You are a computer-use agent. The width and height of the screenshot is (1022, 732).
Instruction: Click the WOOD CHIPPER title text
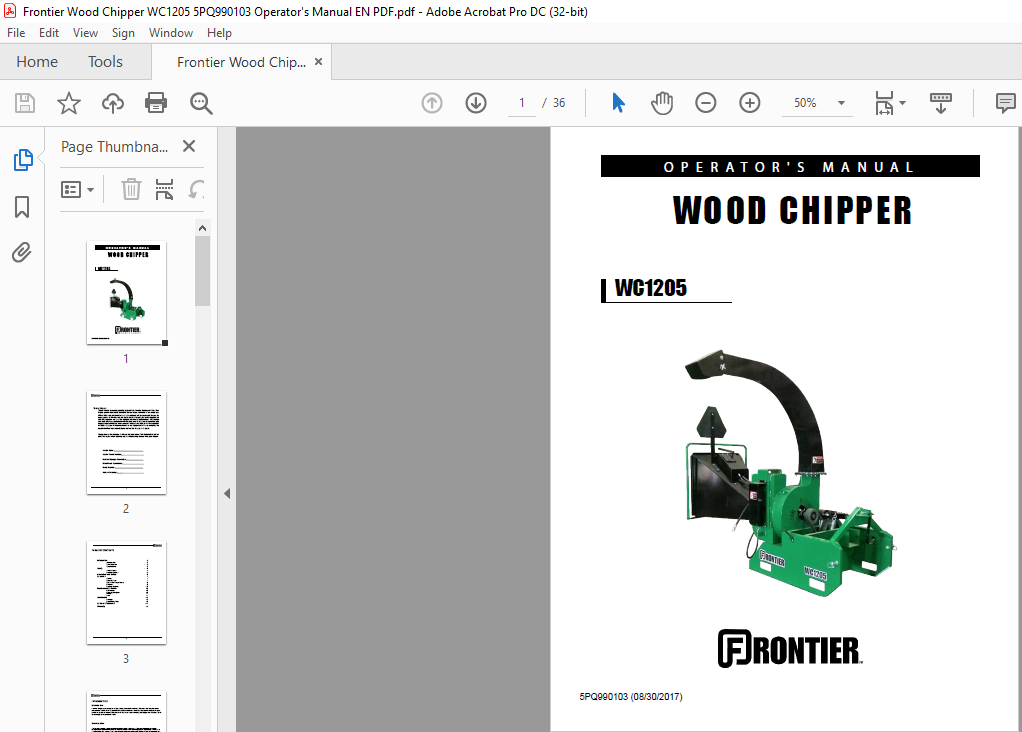(x=792, y=211)
